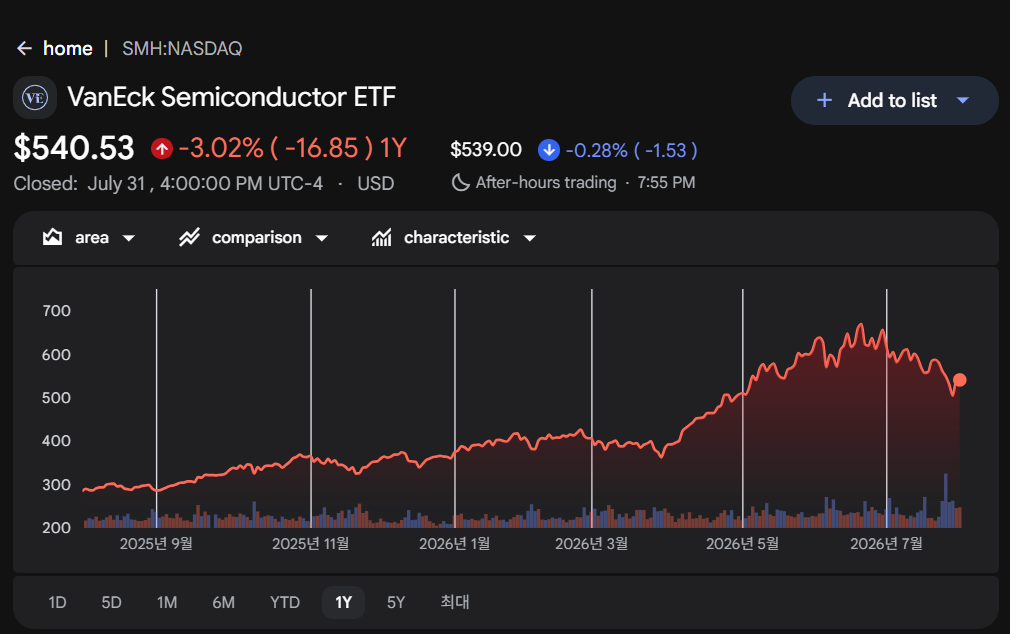Select the 5Y time range
This screenshot has height=634, width=1010.
pos(396,602)
